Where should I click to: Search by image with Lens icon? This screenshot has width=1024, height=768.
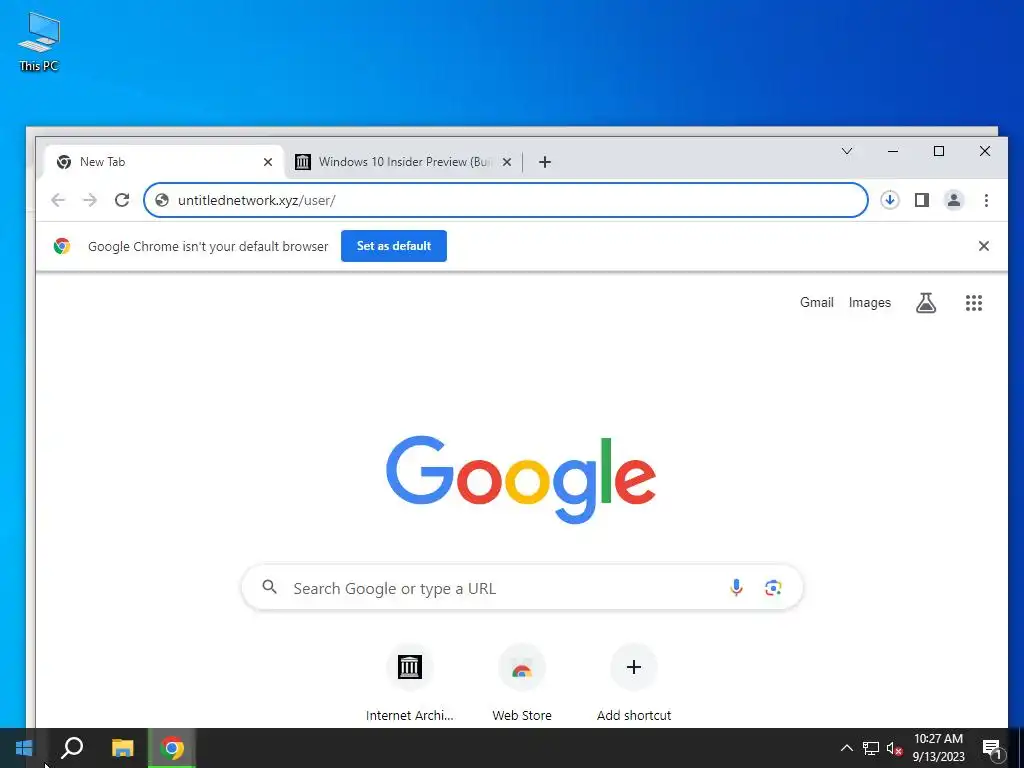(773, 588)
